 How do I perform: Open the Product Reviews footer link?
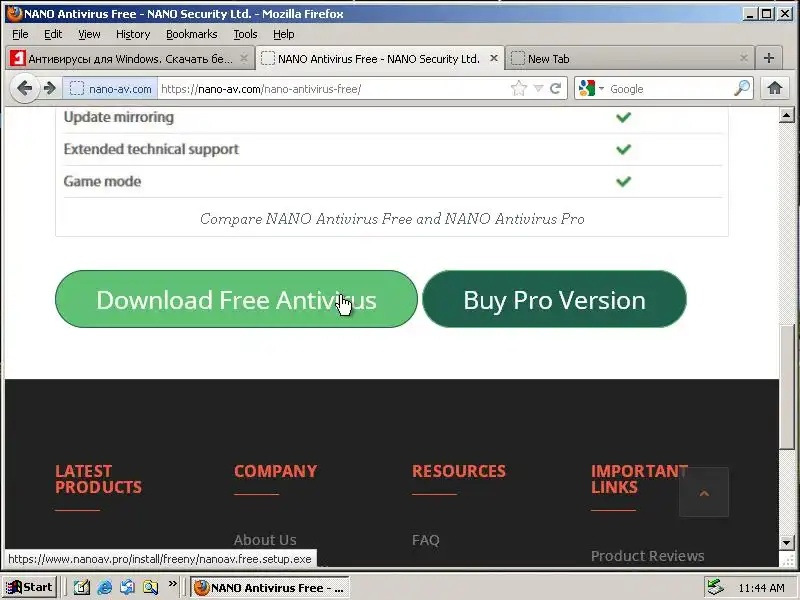(647, 556)
